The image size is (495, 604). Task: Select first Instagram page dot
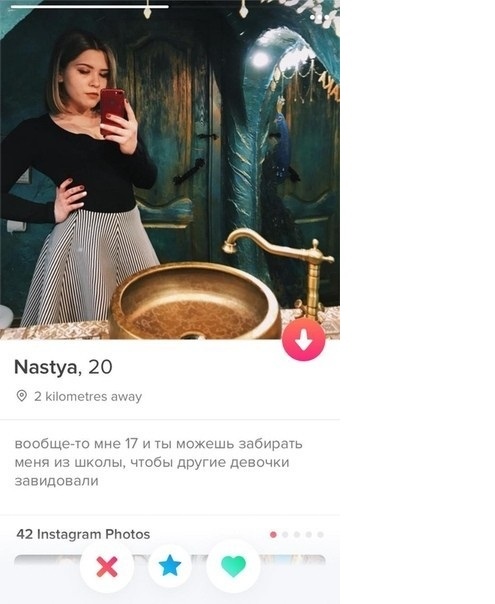[x=273, y=535]
